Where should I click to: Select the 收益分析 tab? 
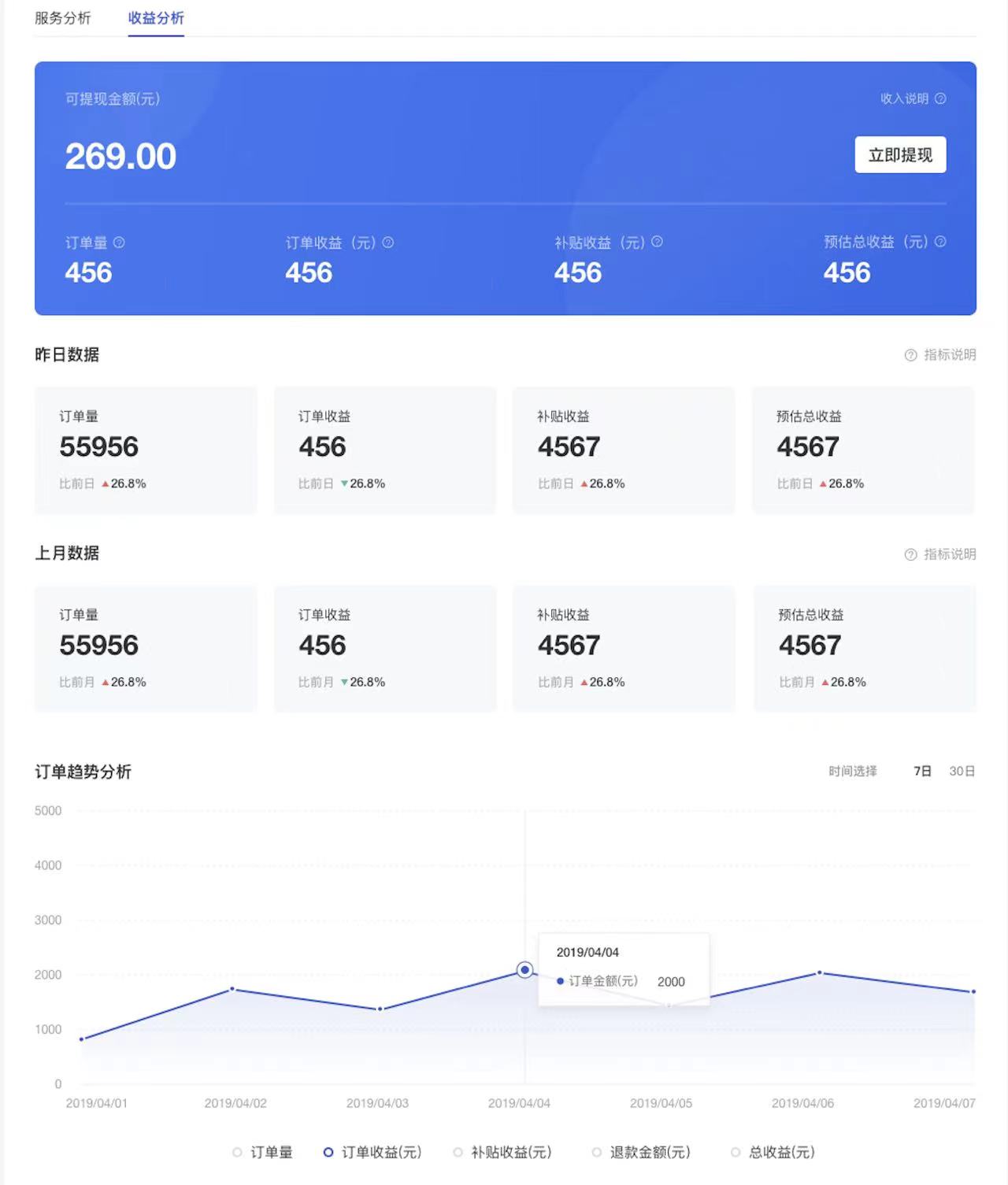[156, 17]
